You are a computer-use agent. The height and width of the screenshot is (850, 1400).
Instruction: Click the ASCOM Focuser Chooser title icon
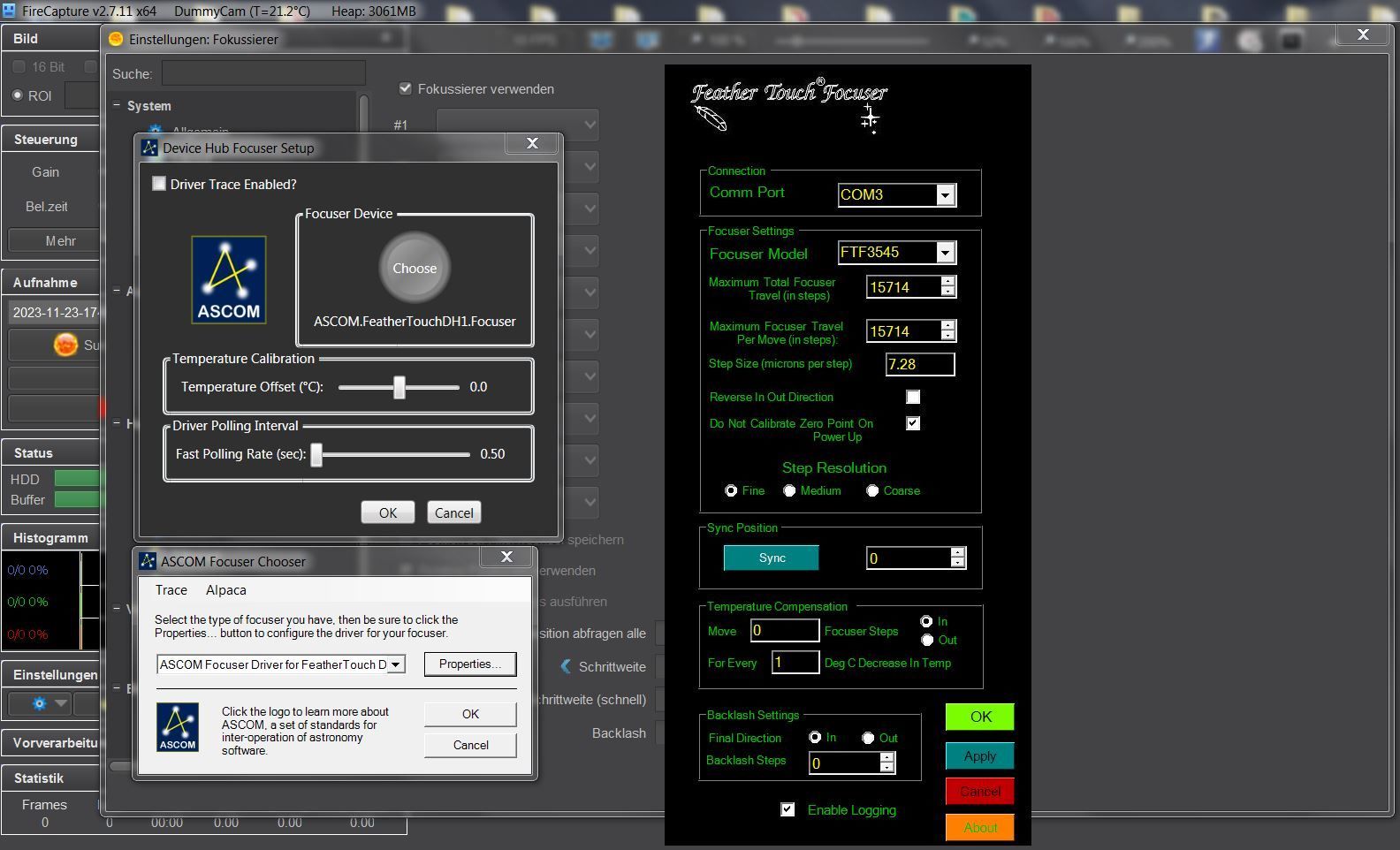(x=148, y=561)
